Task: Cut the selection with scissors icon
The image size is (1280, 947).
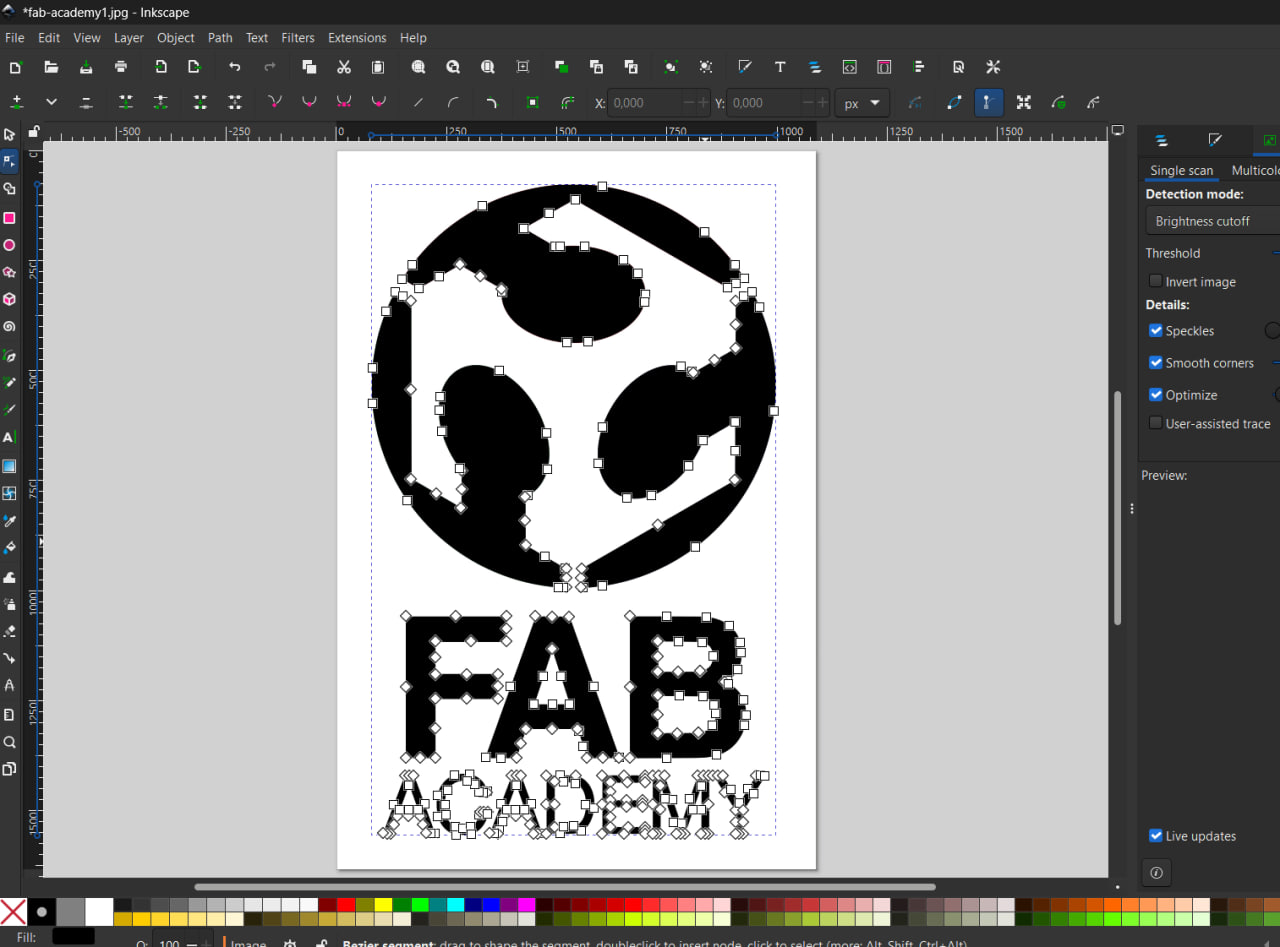Action: pyautogui.click(x=344, y=67)
